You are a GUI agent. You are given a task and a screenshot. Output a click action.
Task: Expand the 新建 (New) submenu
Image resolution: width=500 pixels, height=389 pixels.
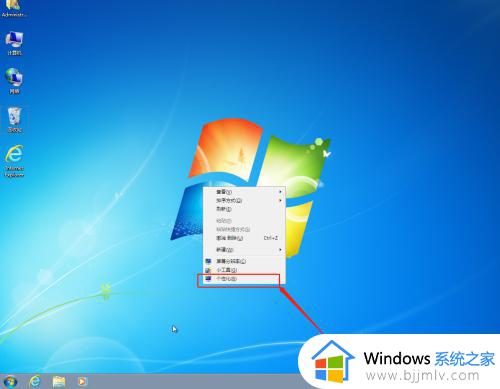[244, 249]
